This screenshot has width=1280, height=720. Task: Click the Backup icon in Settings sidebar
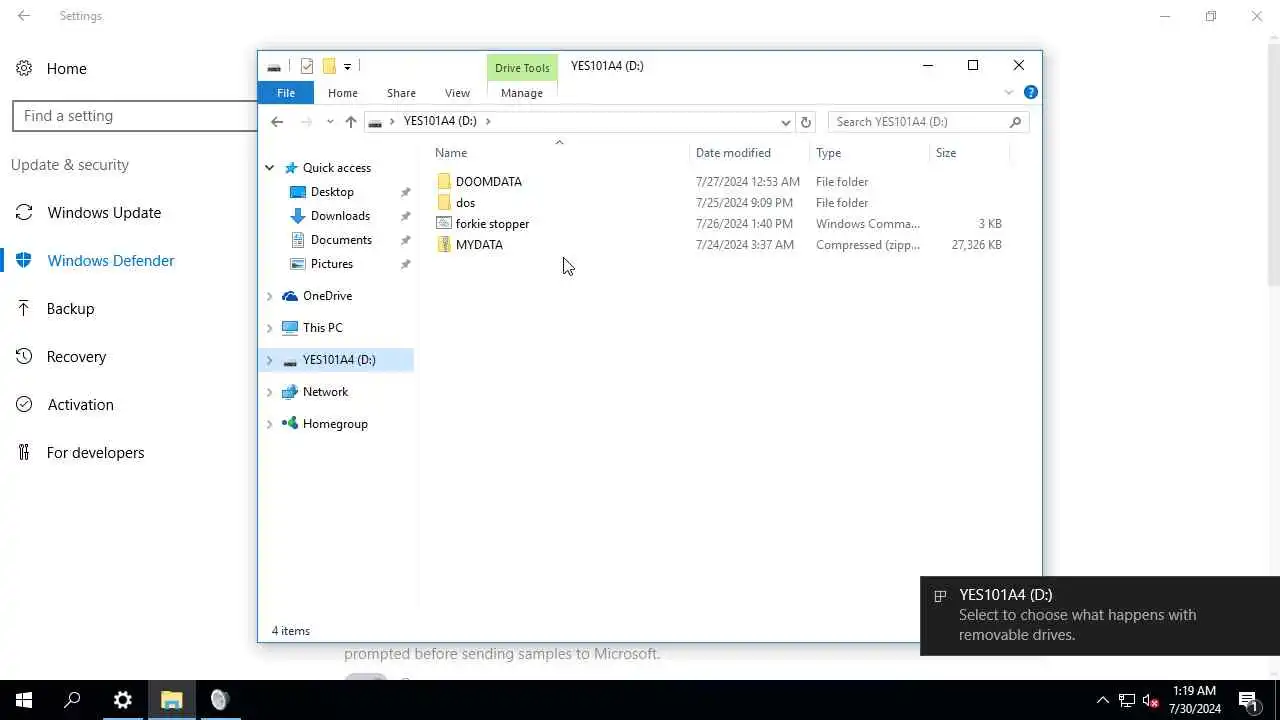coord(24,308)
